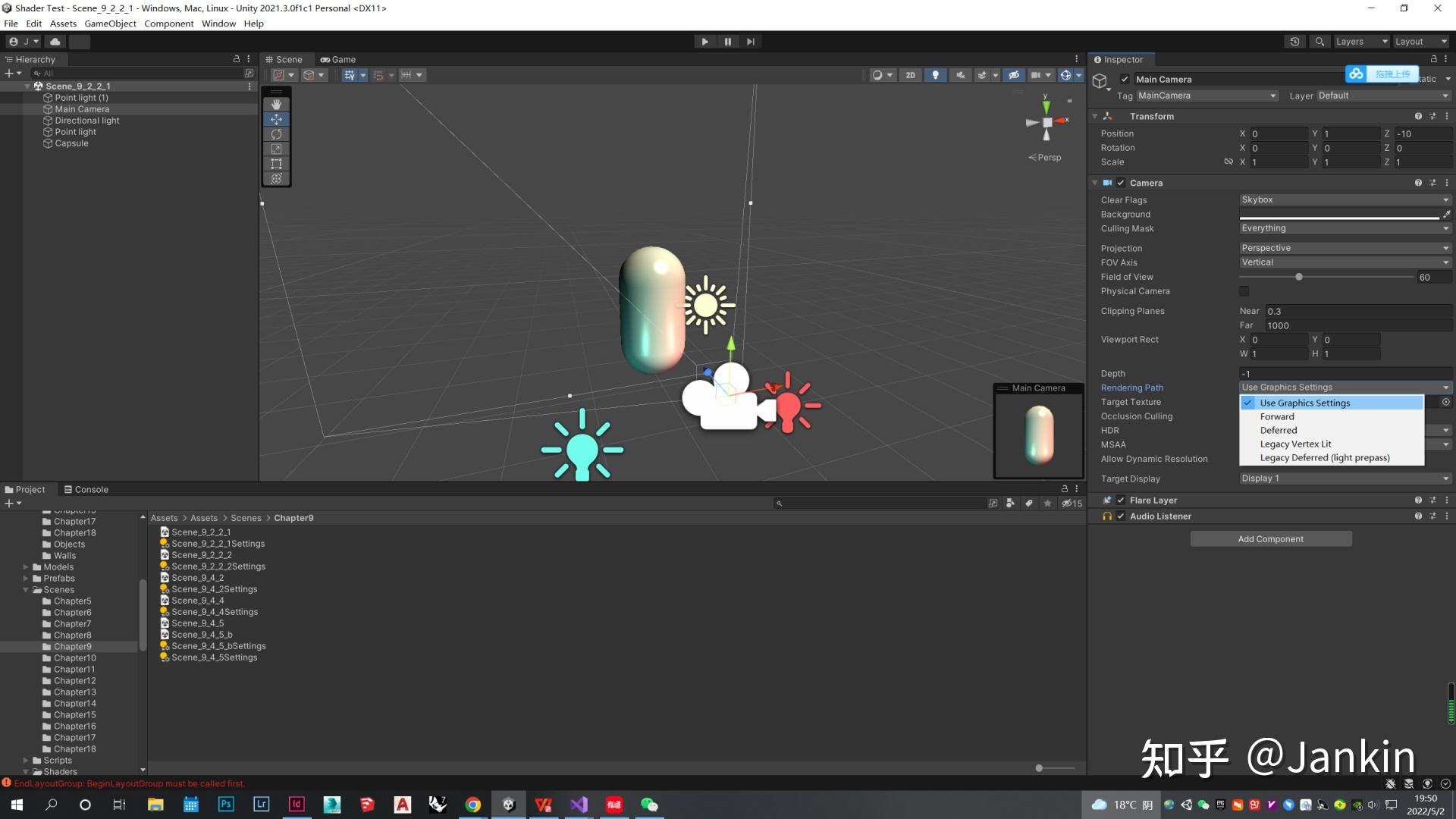Click the Add Component button
This screenshot has width=1456, height=819.
[x=1270, y=538]
